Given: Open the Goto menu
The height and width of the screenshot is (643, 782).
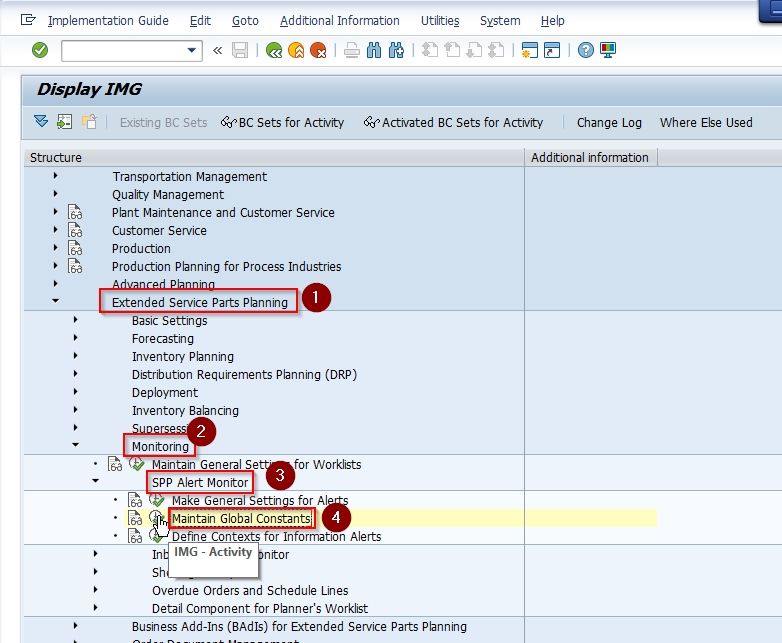Looking at the screenshot, I should click(245, 20).
